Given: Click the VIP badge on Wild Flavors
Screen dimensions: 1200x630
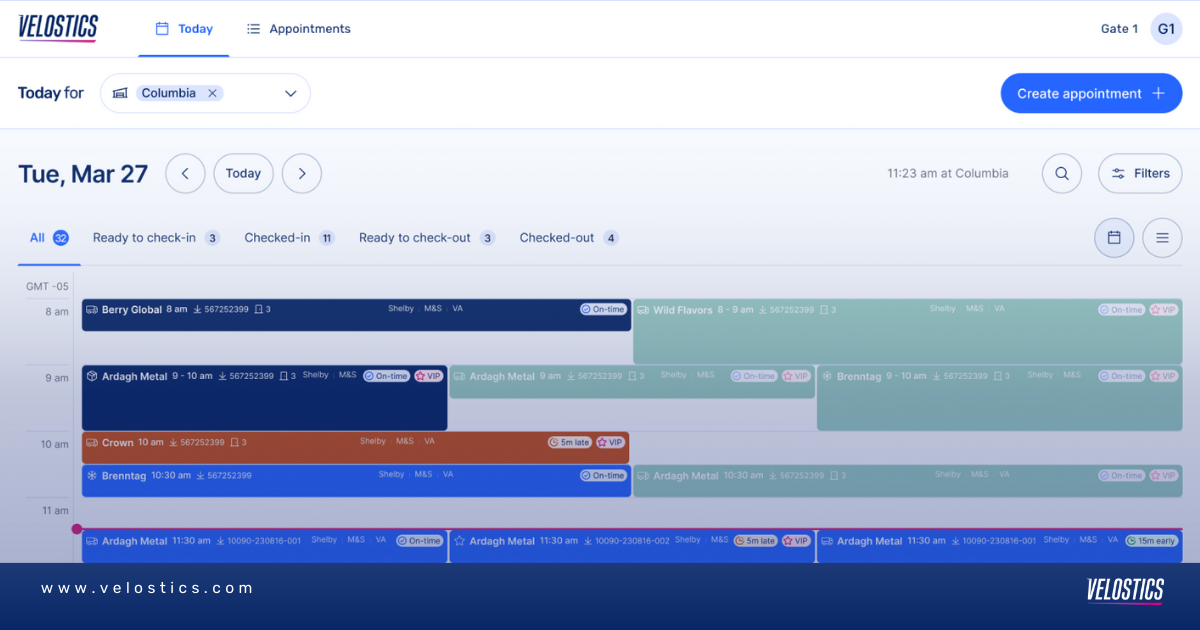Looking at the screenshot, I should coord(1163,310).
